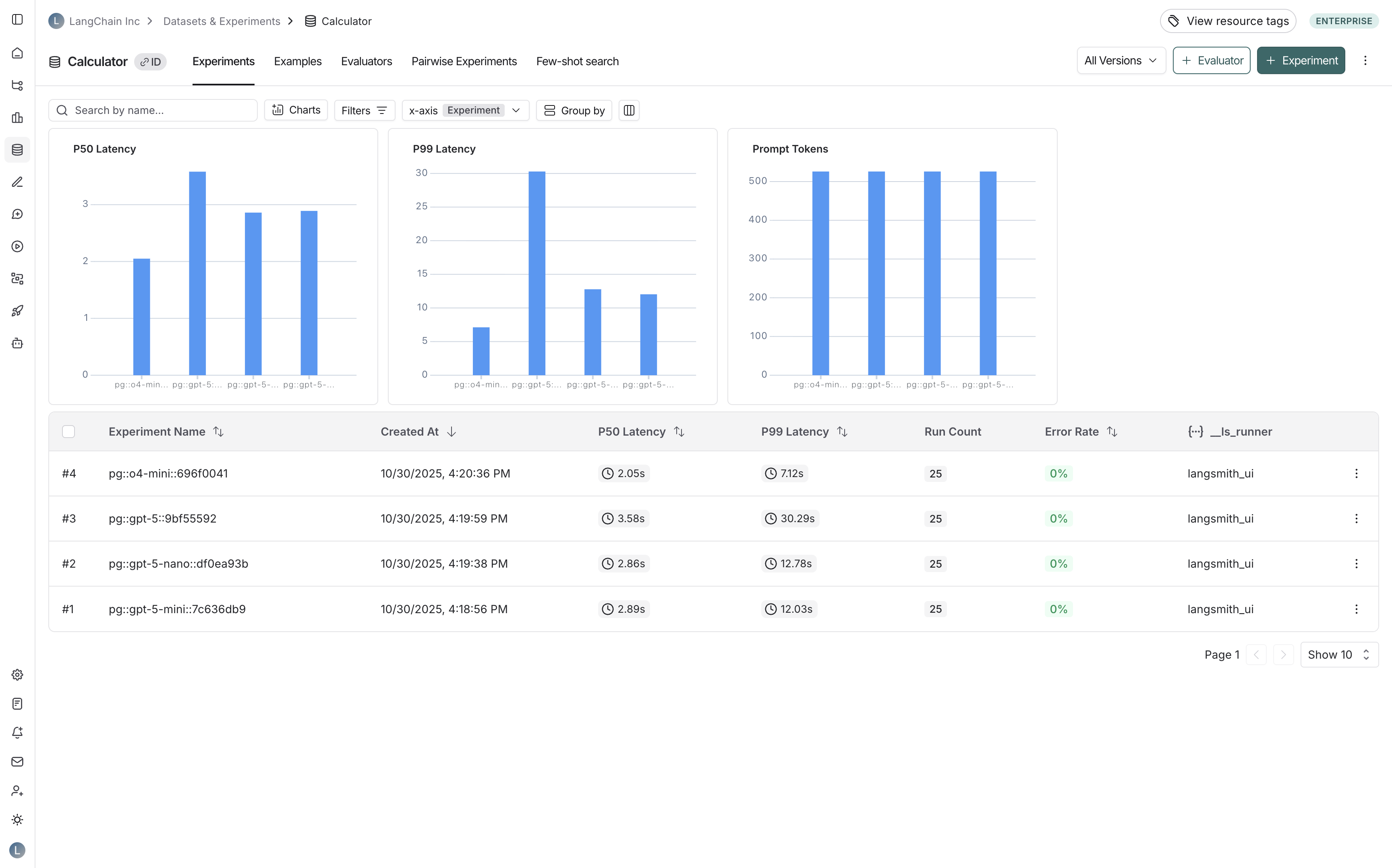Image resolution: width=1392 pixels, height=868 pixels.
Task: Switch to the Examples tab
Action: [x=298, y=62]
